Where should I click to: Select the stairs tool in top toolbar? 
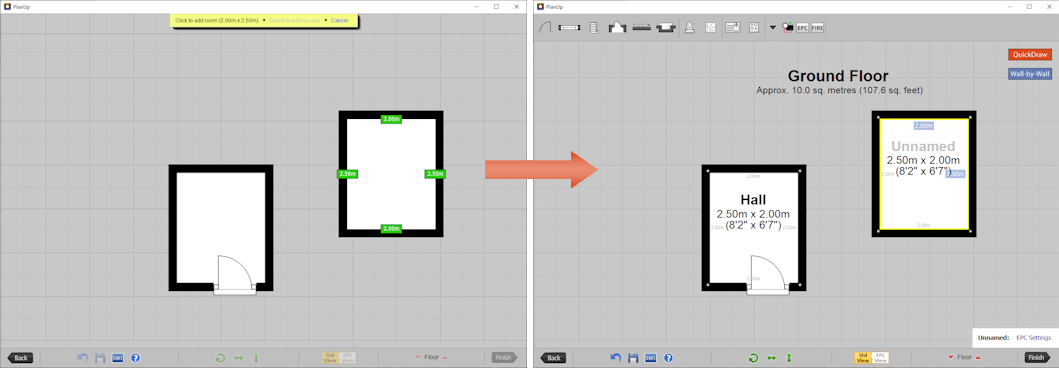594,28
